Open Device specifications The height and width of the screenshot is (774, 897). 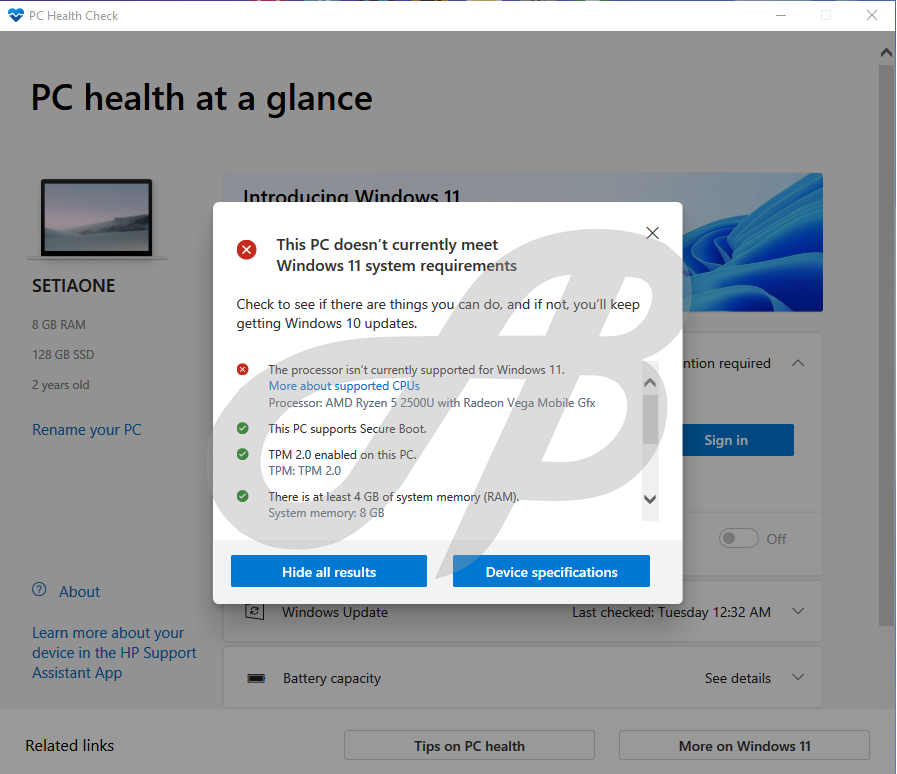551,571
